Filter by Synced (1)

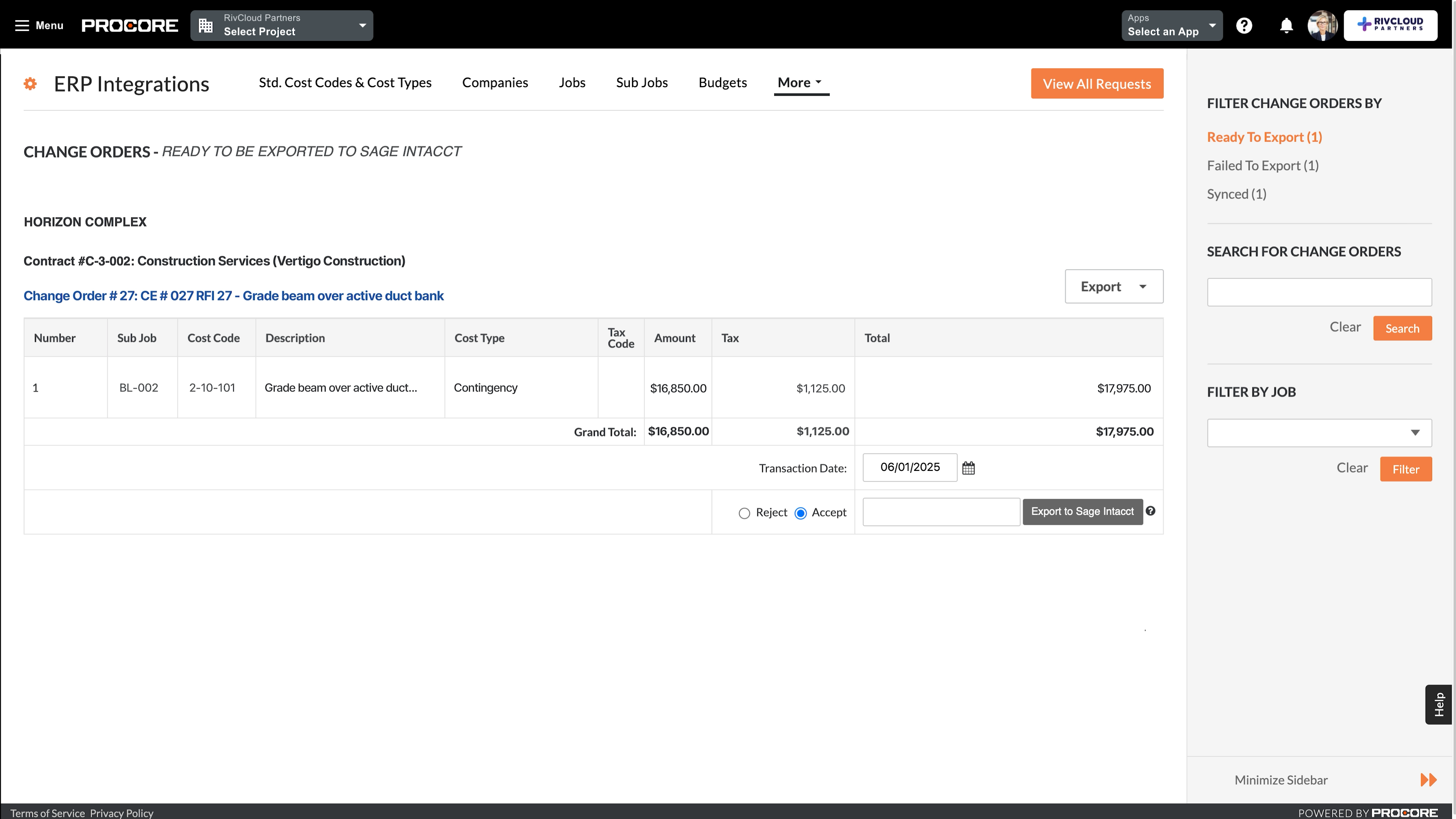pyautogui.click(x=1237, y=194)
